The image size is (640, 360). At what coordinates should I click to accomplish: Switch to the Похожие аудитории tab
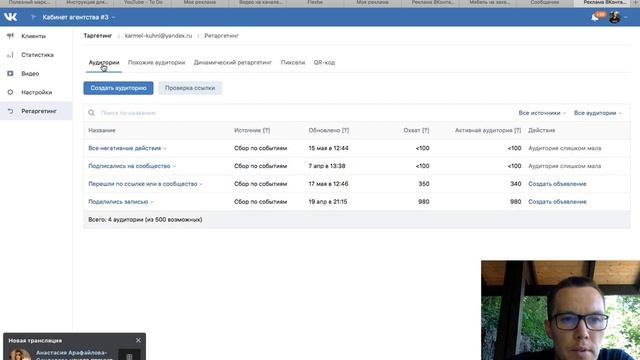pos(156,62)
